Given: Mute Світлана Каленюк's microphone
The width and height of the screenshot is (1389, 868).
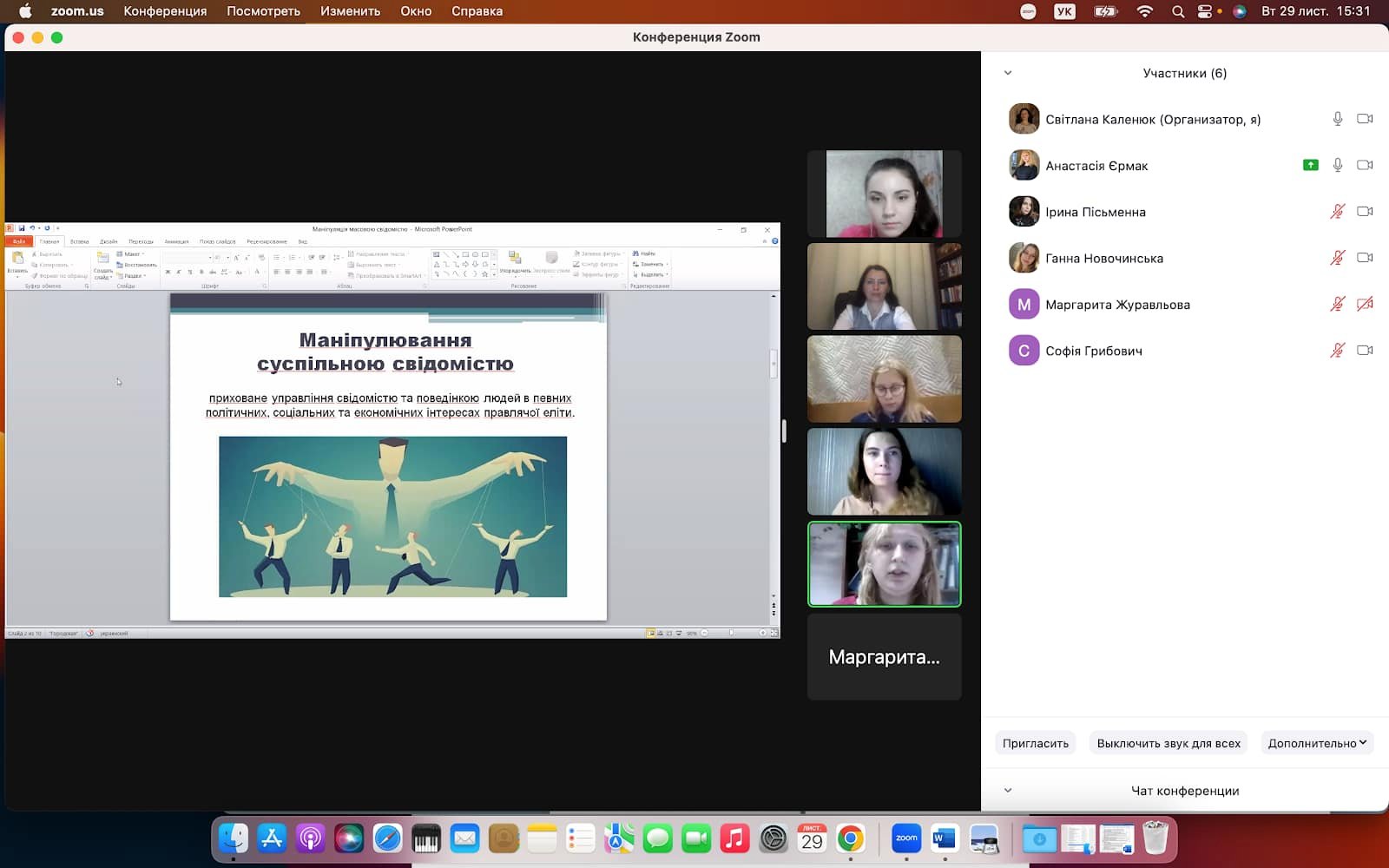Looking at the screenshot, I should 1338,119.
